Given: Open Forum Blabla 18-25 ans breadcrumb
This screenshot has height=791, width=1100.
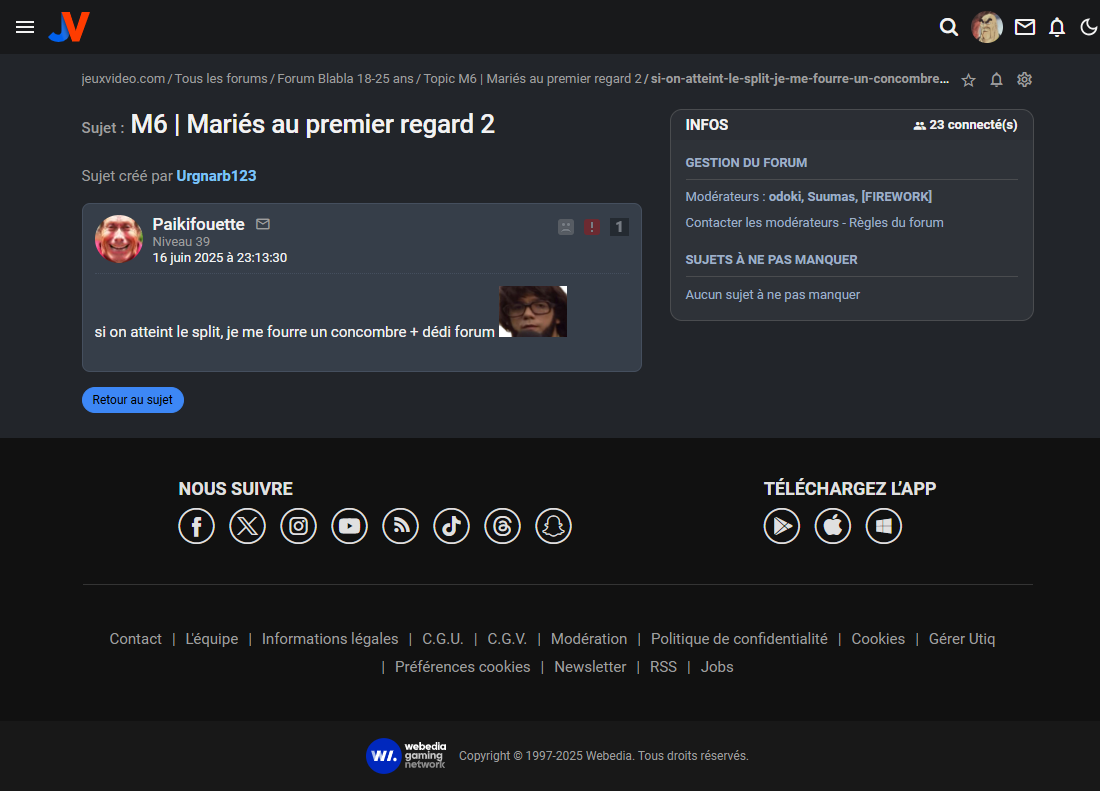Looking at the screenshot, I should click(x=345, y=79).
